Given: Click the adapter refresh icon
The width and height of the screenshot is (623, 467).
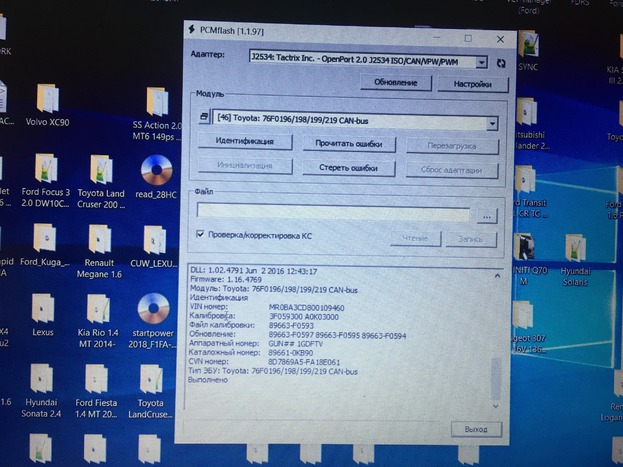Looking at the screenshot, I should click(500, 62).
